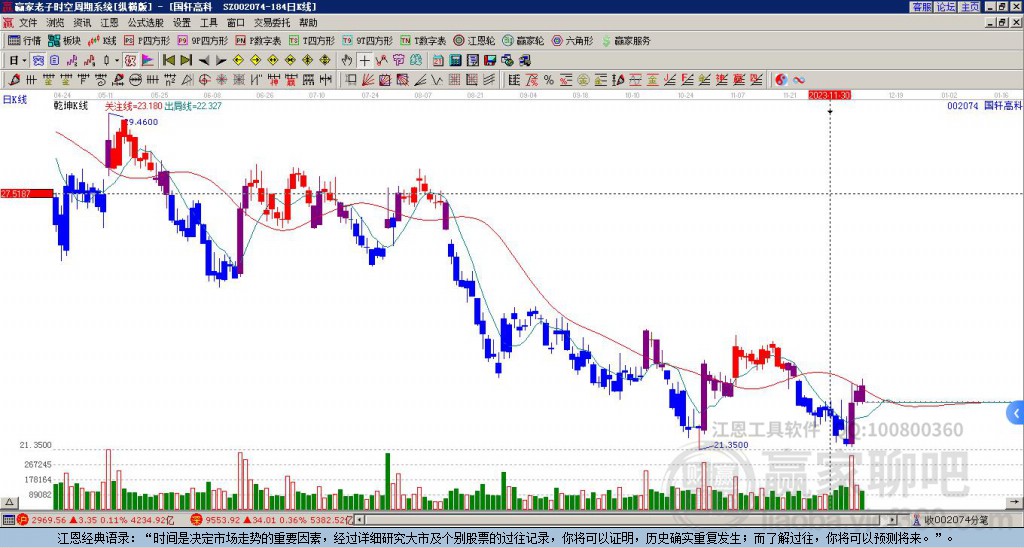Click the 2969.56 index status reading
The height and width of the screenshot is (548, 1024).
point(49,520)
